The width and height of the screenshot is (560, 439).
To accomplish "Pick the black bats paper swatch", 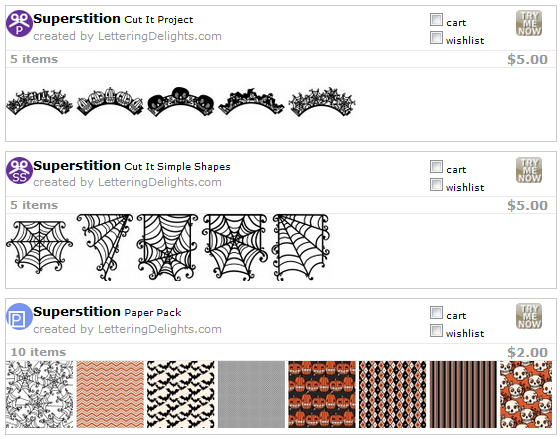I will pyautogui.click(x=181, y=394).
